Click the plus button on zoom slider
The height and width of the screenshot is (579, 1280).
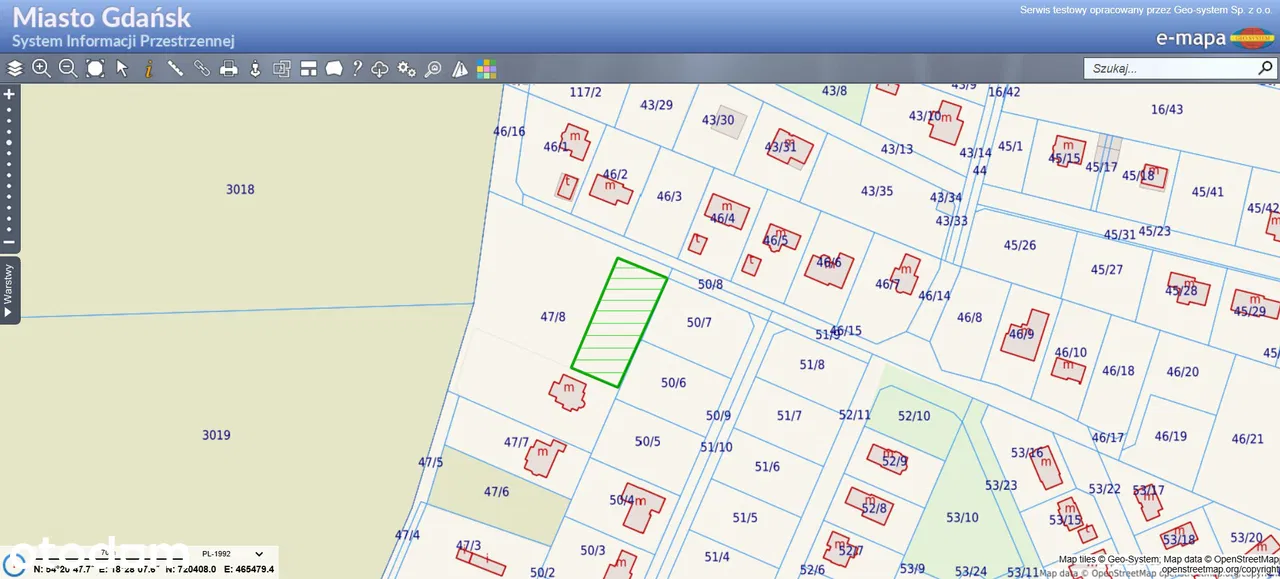(x=9, y=94)
